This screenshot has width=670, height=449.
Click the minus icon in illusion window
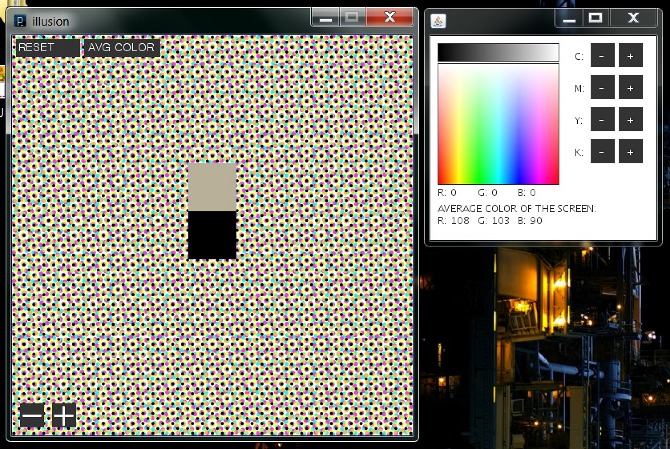(32, 415)
